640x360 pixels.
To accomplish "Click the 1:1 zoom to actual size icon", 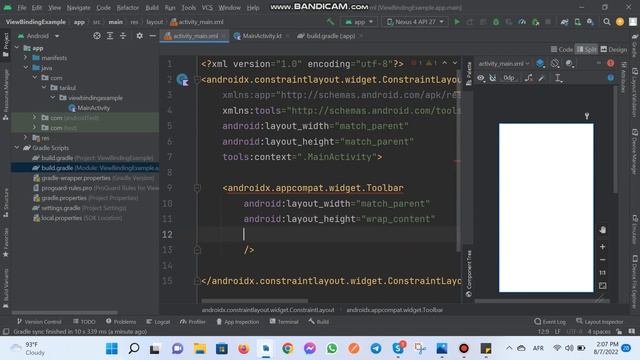I will 602,273.
